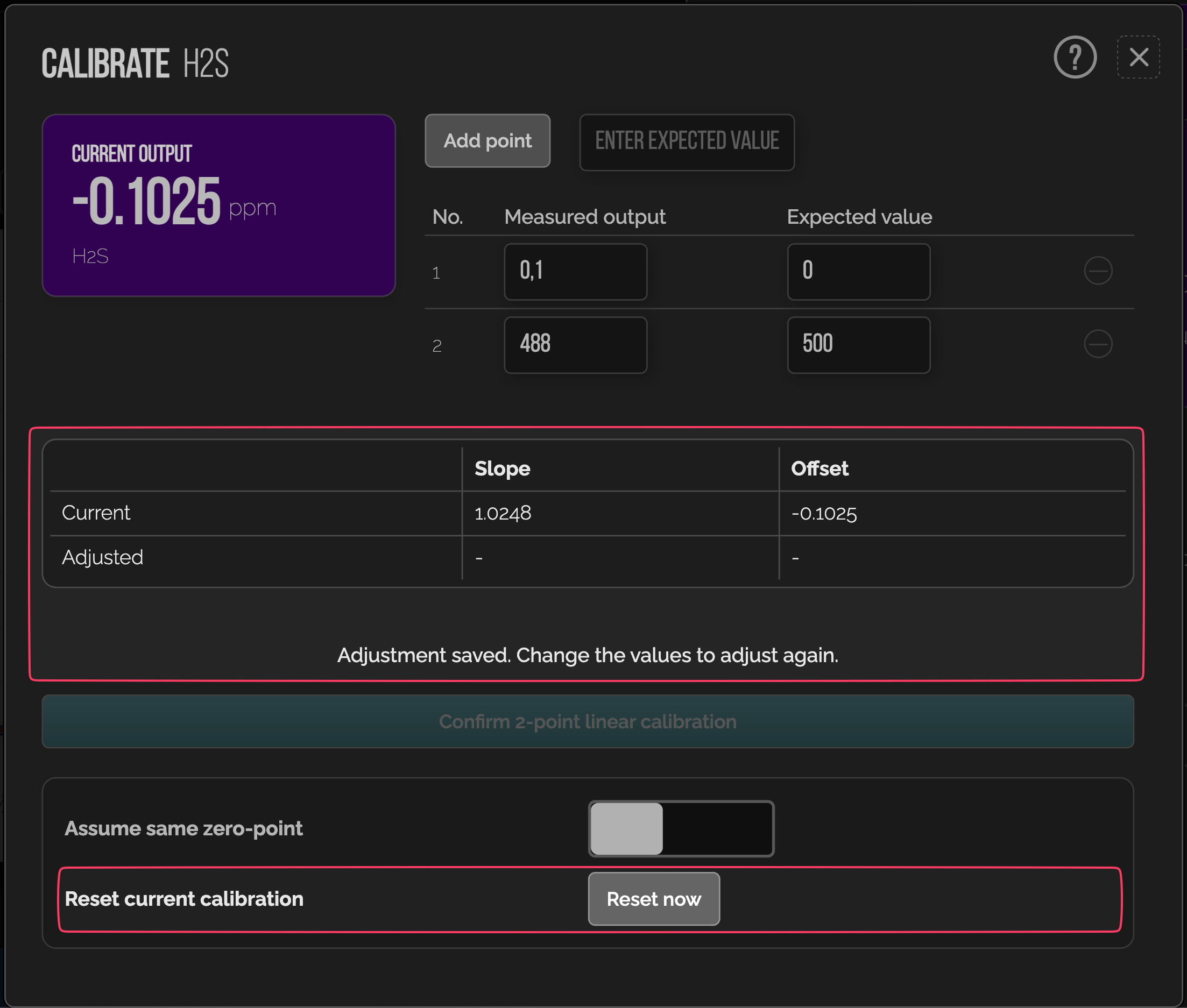Click Reset now to clear current calibration
The width and height of the screenshot is (1187, 1008).
(x=654, y=898)
